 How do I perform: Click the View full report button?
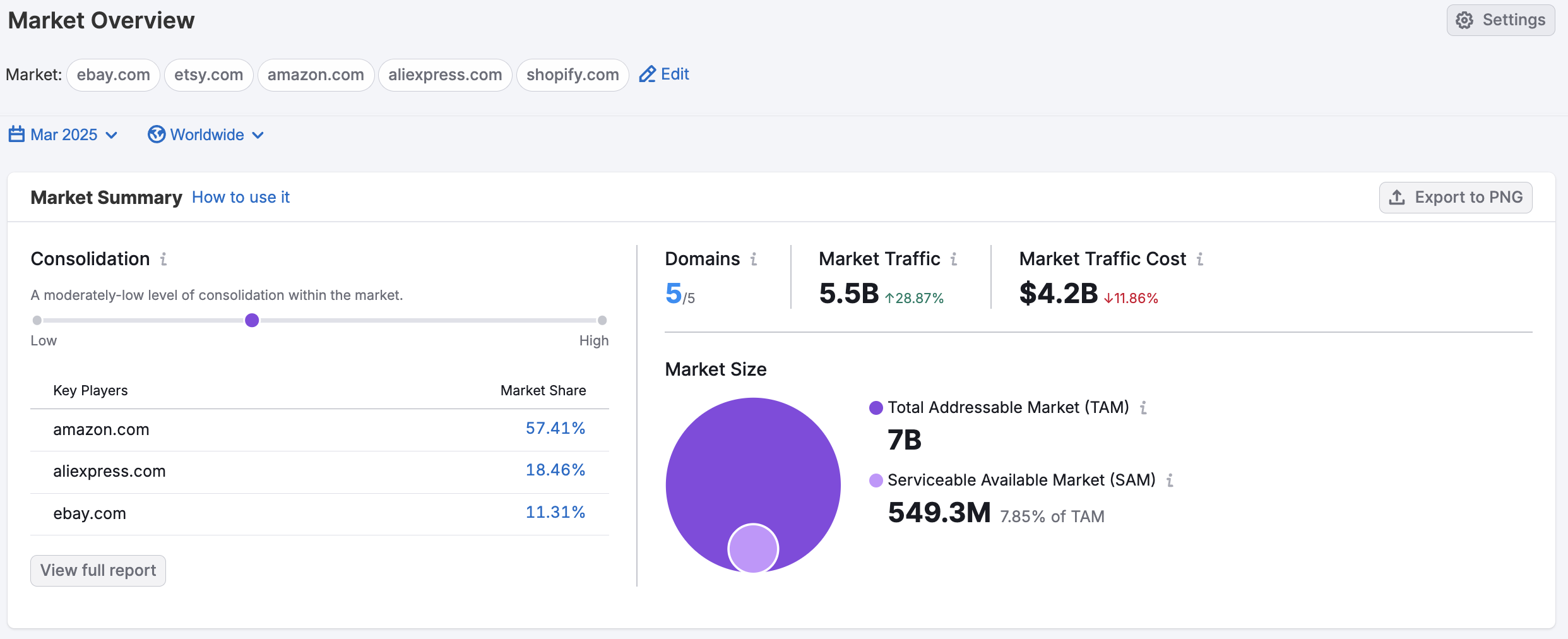97,570
